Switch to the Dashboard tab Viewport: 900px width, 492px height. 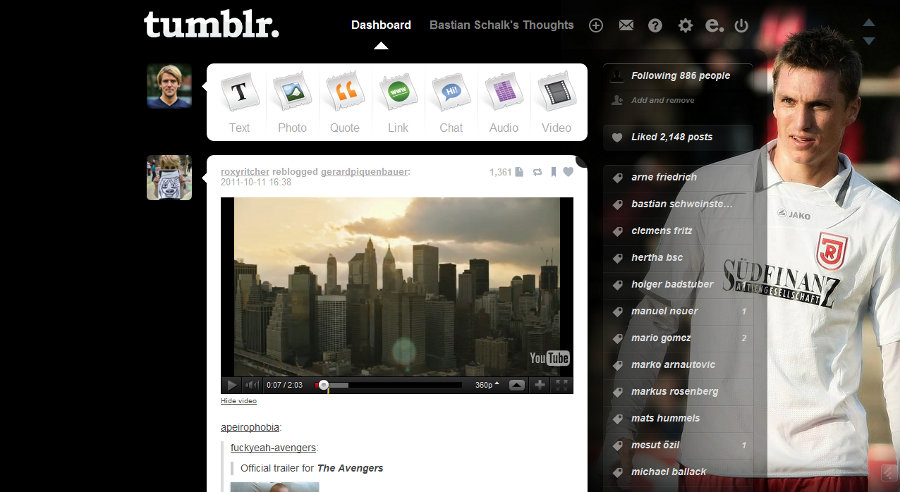(x=381, y=25)
